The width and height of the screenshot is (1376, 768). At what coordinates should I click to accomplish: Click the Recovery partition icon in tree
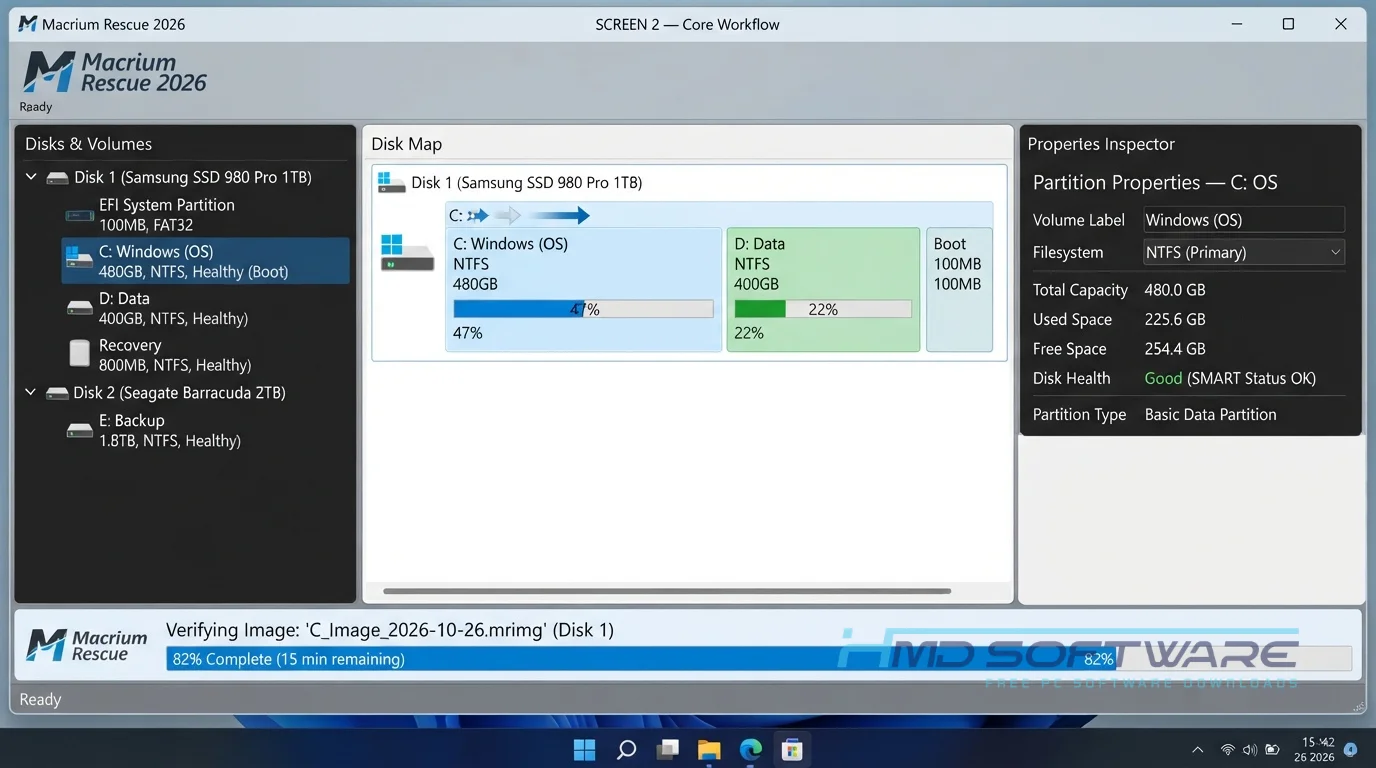point(80,353)
